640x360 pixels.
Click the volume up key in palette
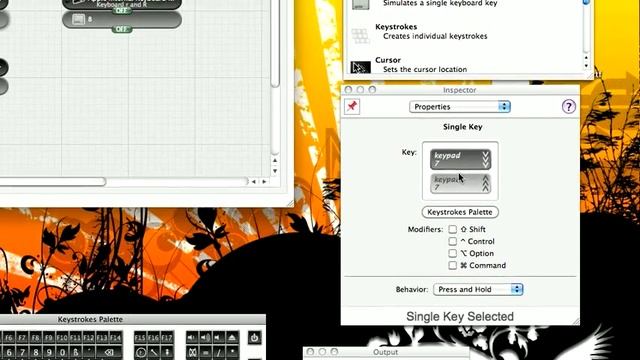(x=205, y=338)
